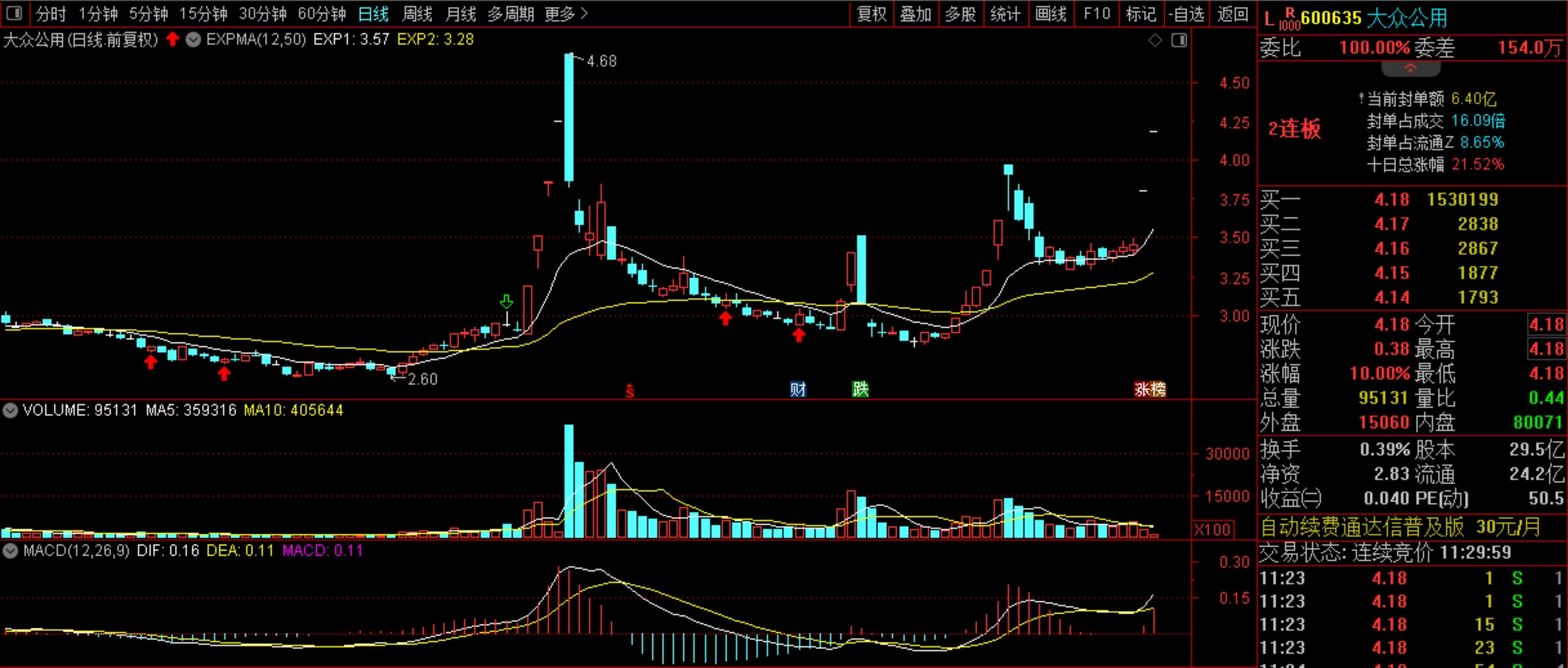Click the 2连板 label
The image size is (1568, 668).
(x=1294, y=130)
